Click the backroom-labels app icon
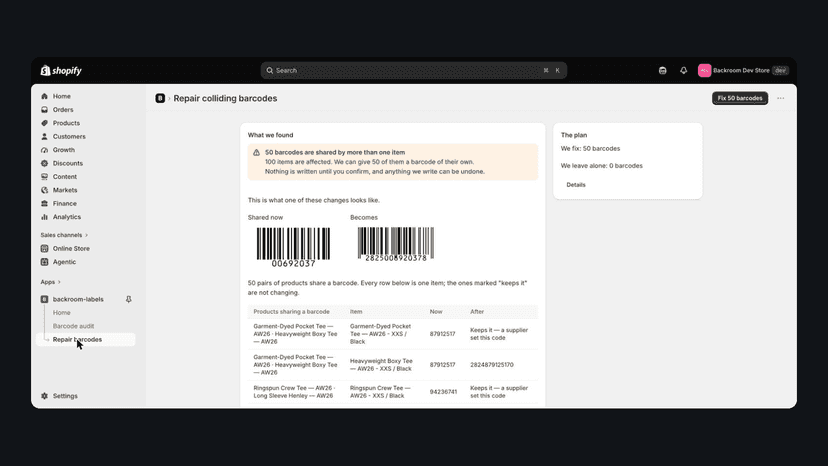This screenshot has height=466, width=828. click(x=44, y=299)
